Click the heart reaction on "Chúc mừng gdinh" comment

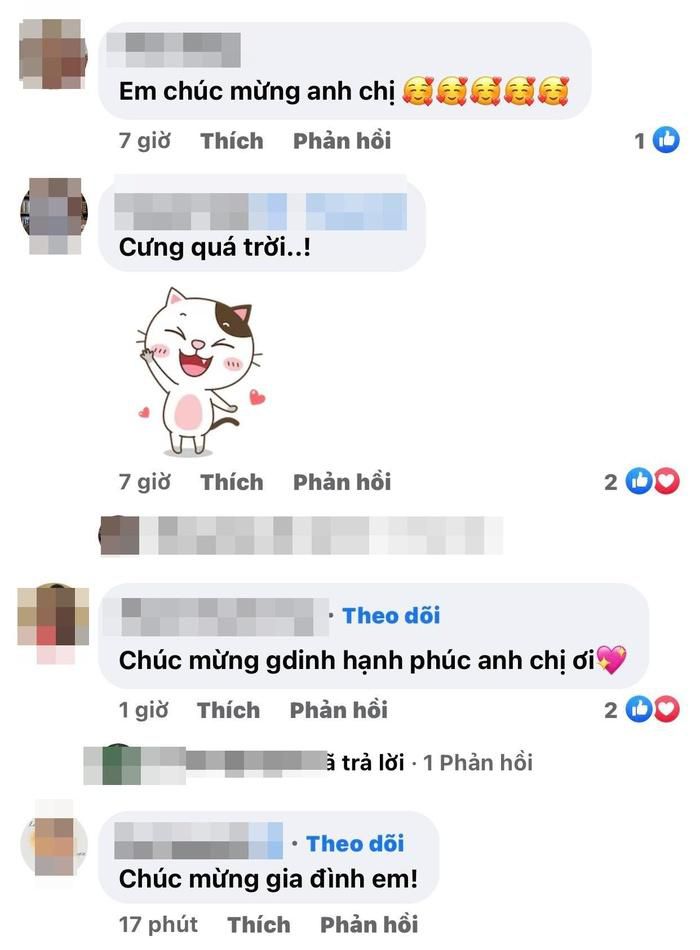click(667, 709)
